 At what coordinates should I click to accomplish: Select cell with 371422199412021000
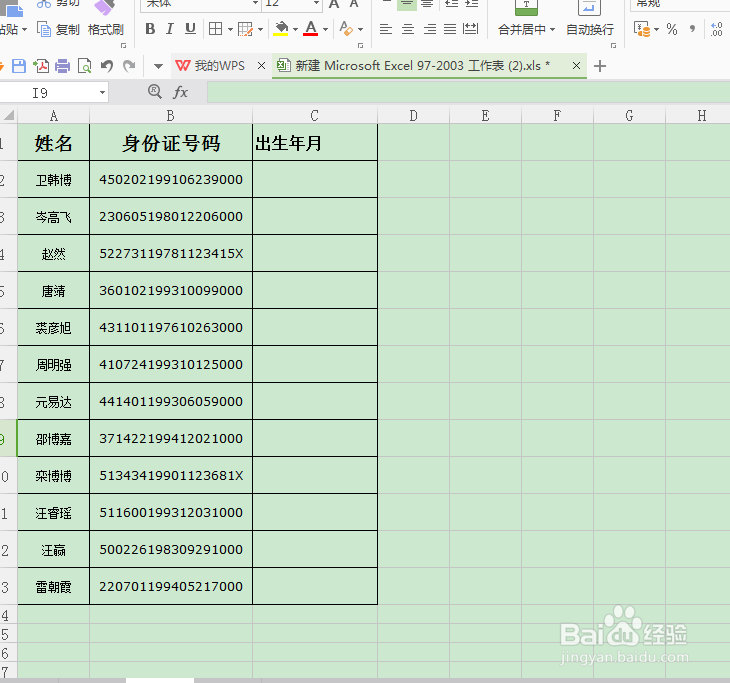[171, 439]
